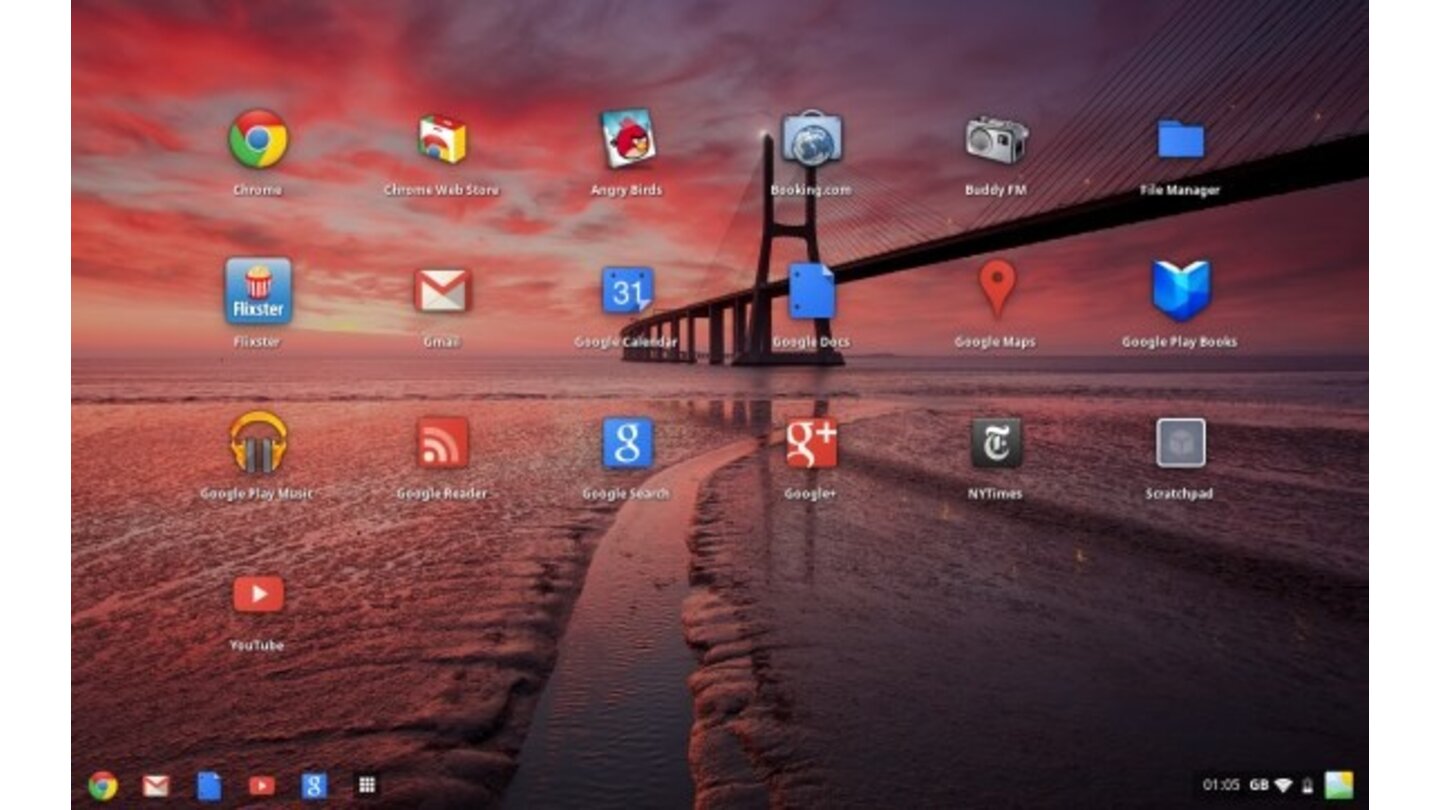Viewport: 1440px width, 810px height.
Task: Open Google Calendar app
Action: 627,291
